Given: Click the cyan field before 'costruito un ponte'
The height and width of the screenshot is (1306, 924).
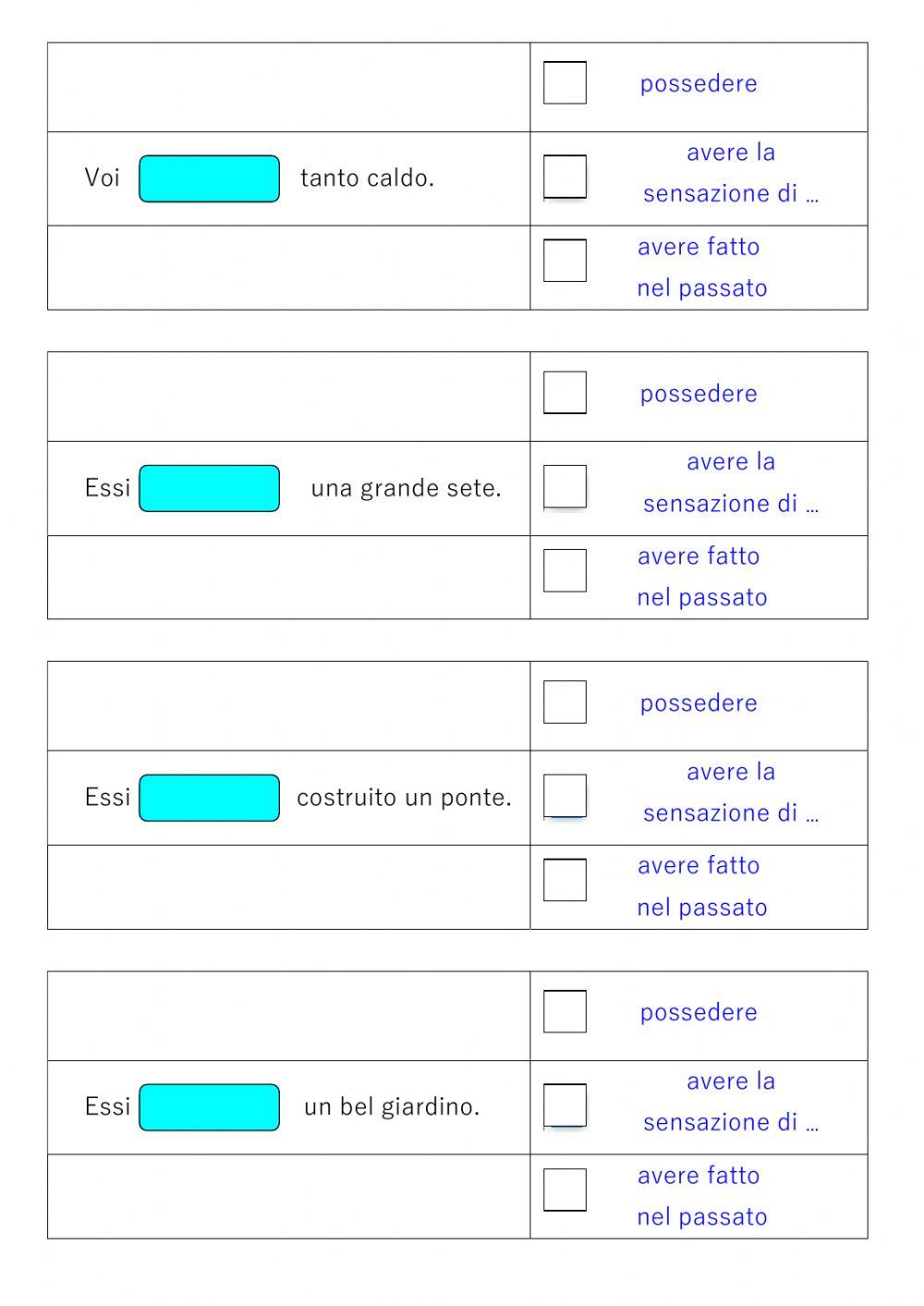Looking at the screenshot, I should click(209, 798).
